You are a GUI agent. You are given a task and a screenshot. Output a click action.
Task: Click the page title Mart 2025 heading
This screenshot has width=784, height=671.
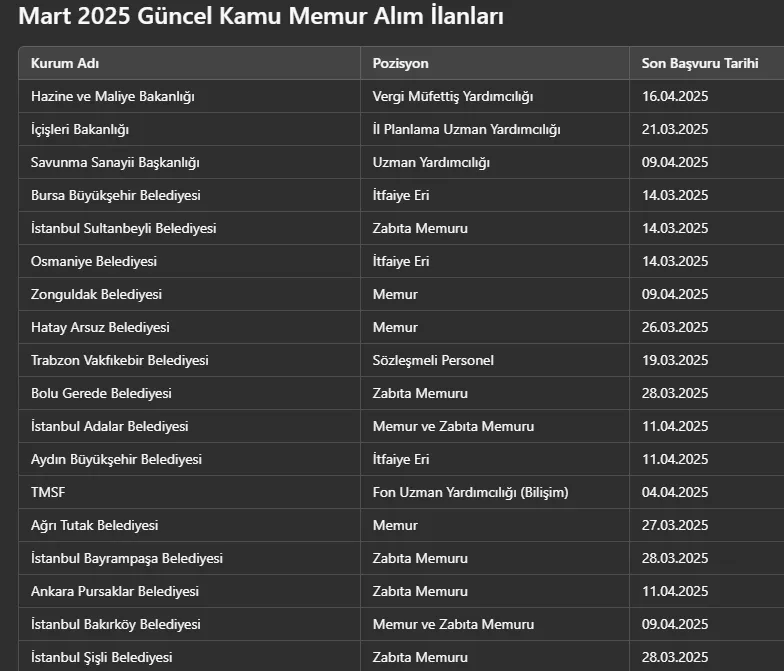point(261,16)
